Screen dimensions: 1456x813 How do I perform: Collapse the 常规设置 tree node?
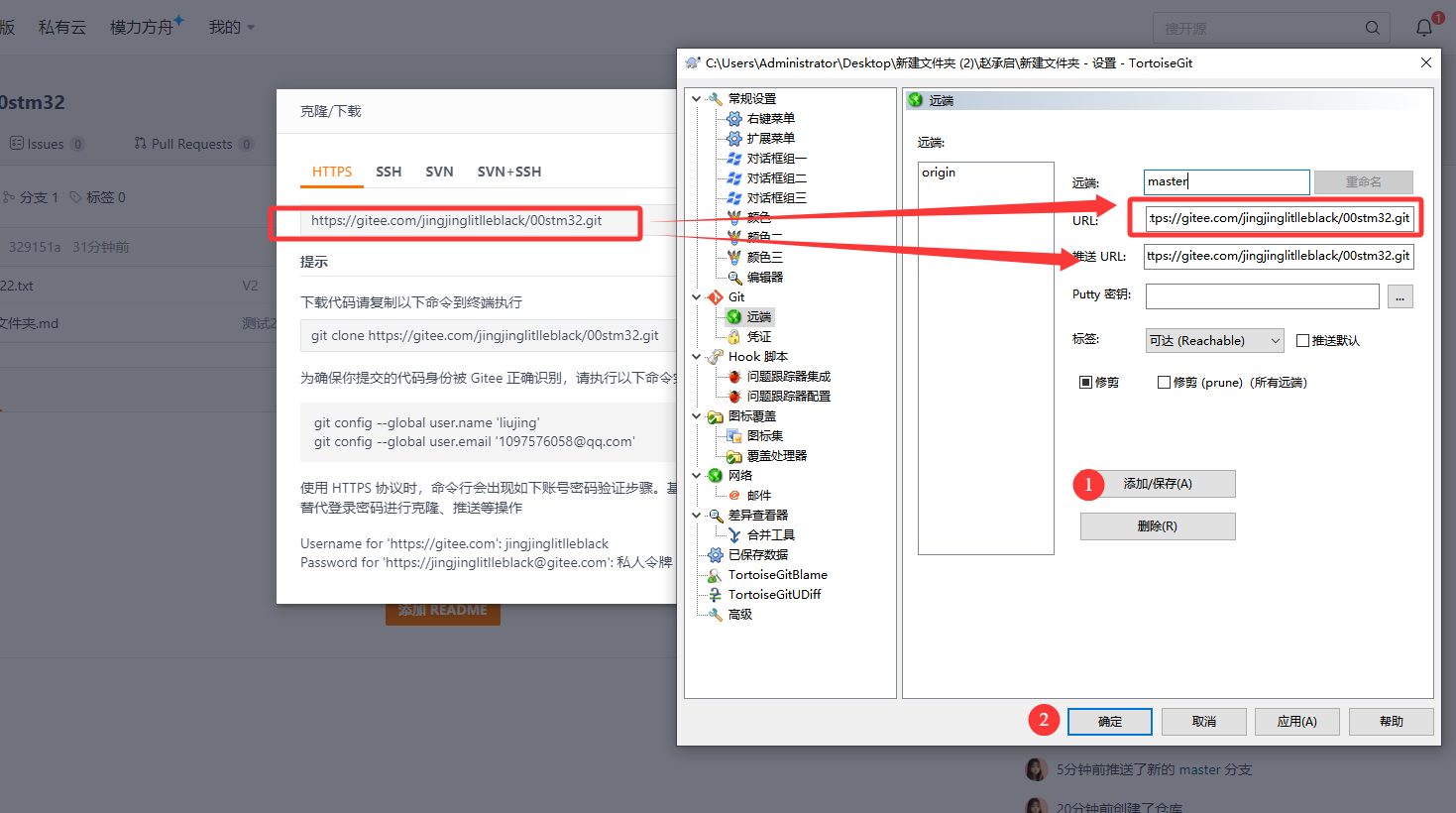[x=697, y=99]
